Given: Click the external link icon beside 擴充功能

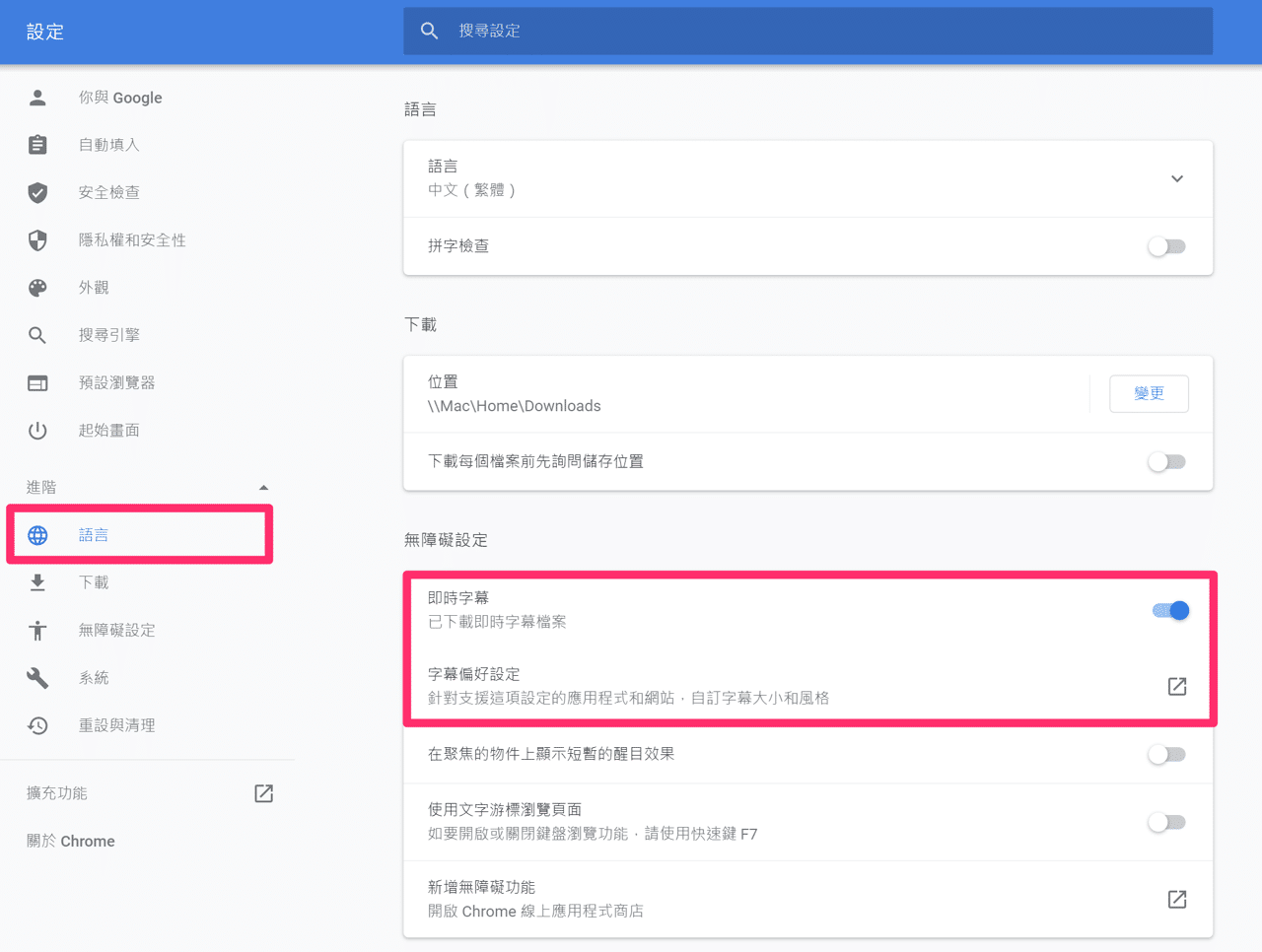Looking at the screenshot, I should pyautogui.click(x=263, y=793).
